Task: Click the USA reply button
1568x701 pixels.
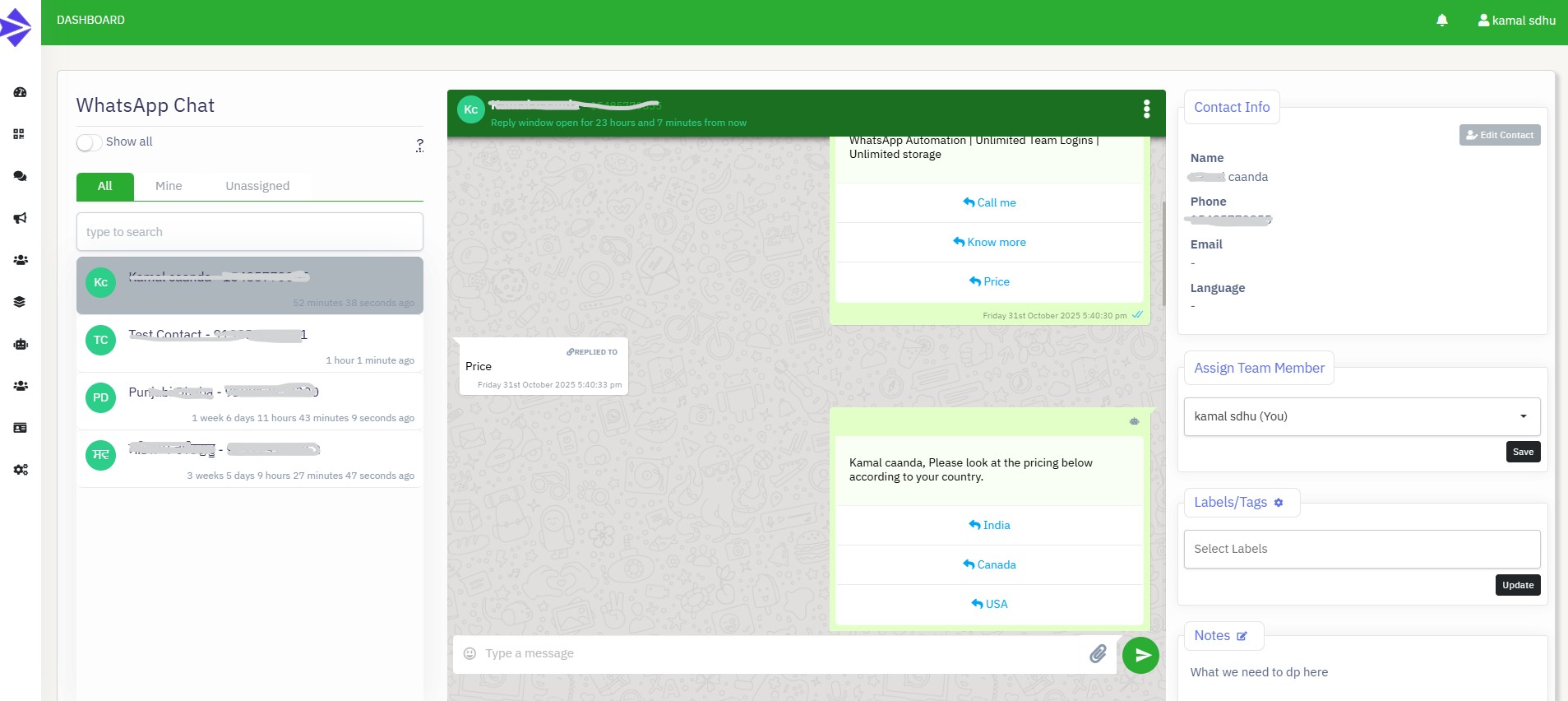Action: click(x=989, y=604)
